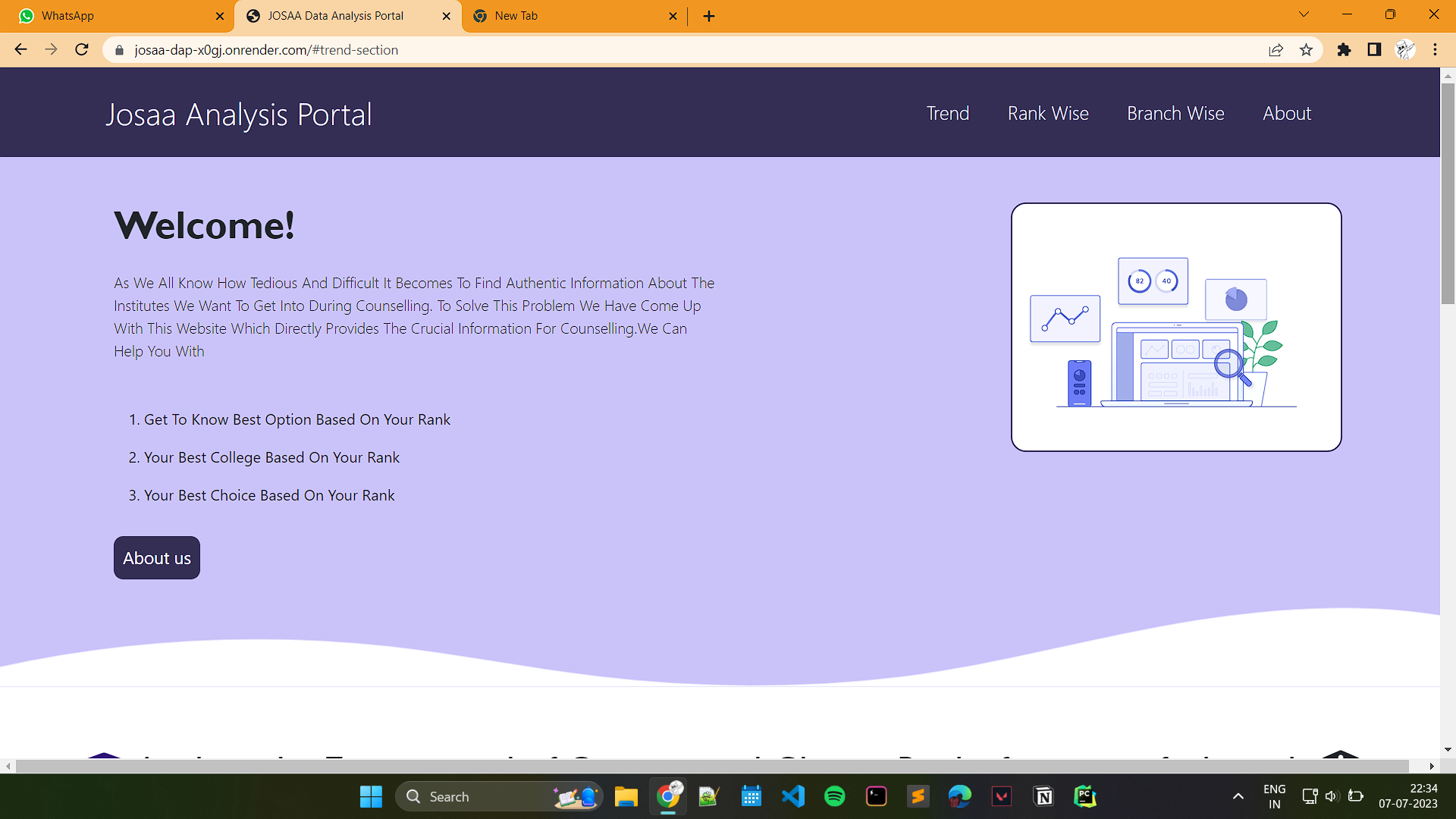Bookmark this page with star icon
This screenshot has width=1456, height=819.
coord(1306,50)
